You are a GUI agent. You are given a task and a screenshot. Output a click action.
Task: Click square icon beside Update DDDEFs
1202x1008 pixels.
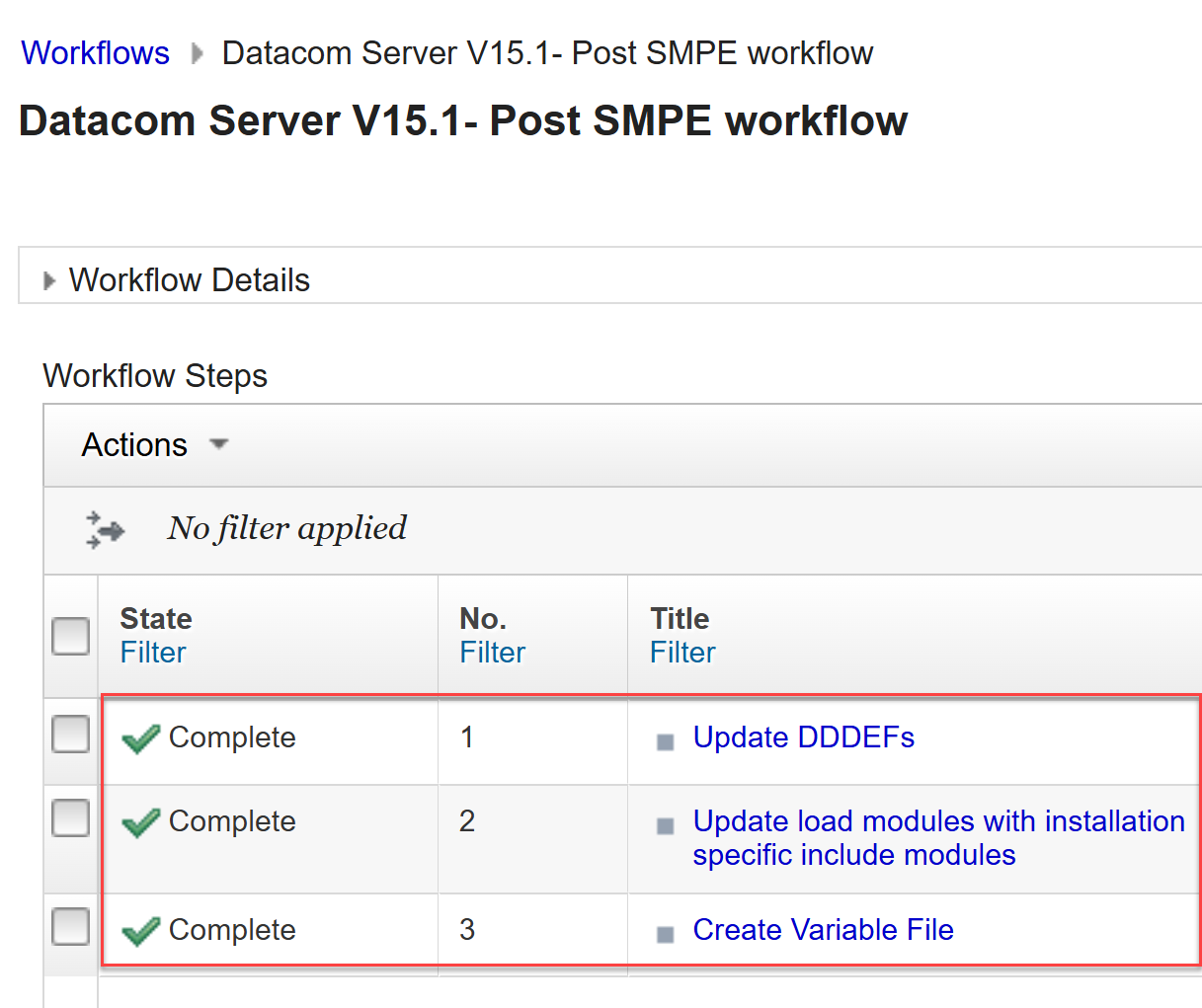665,741
